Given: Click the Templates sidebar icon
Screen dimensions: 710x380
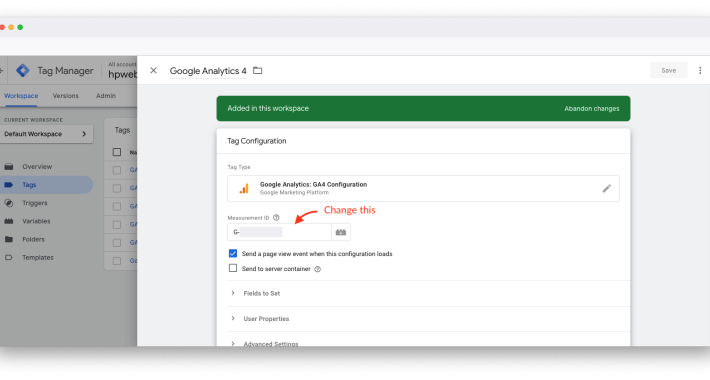Looking at the screenshot, I should tap(9, 257).
